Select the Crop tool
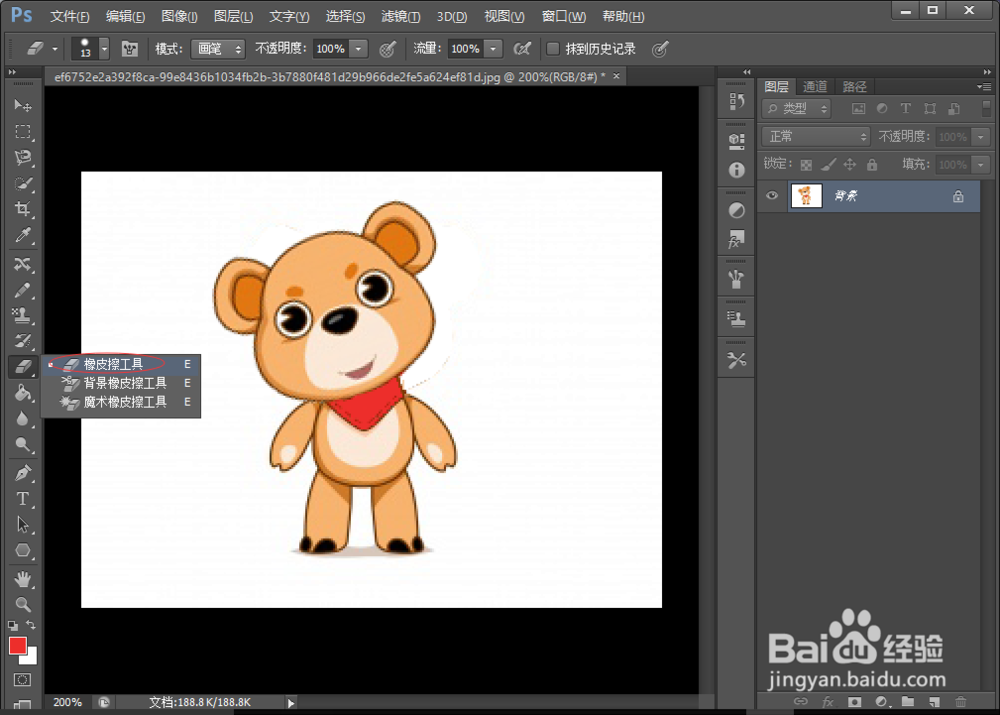This screenshot has width=1000, height=715. 23,209
